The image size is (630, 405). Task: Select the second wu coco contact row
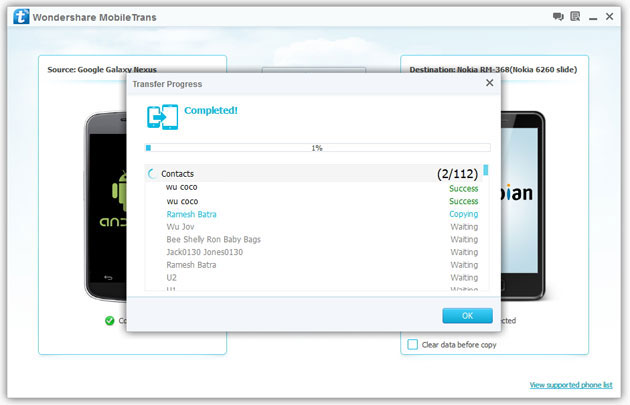pos(313,201)
